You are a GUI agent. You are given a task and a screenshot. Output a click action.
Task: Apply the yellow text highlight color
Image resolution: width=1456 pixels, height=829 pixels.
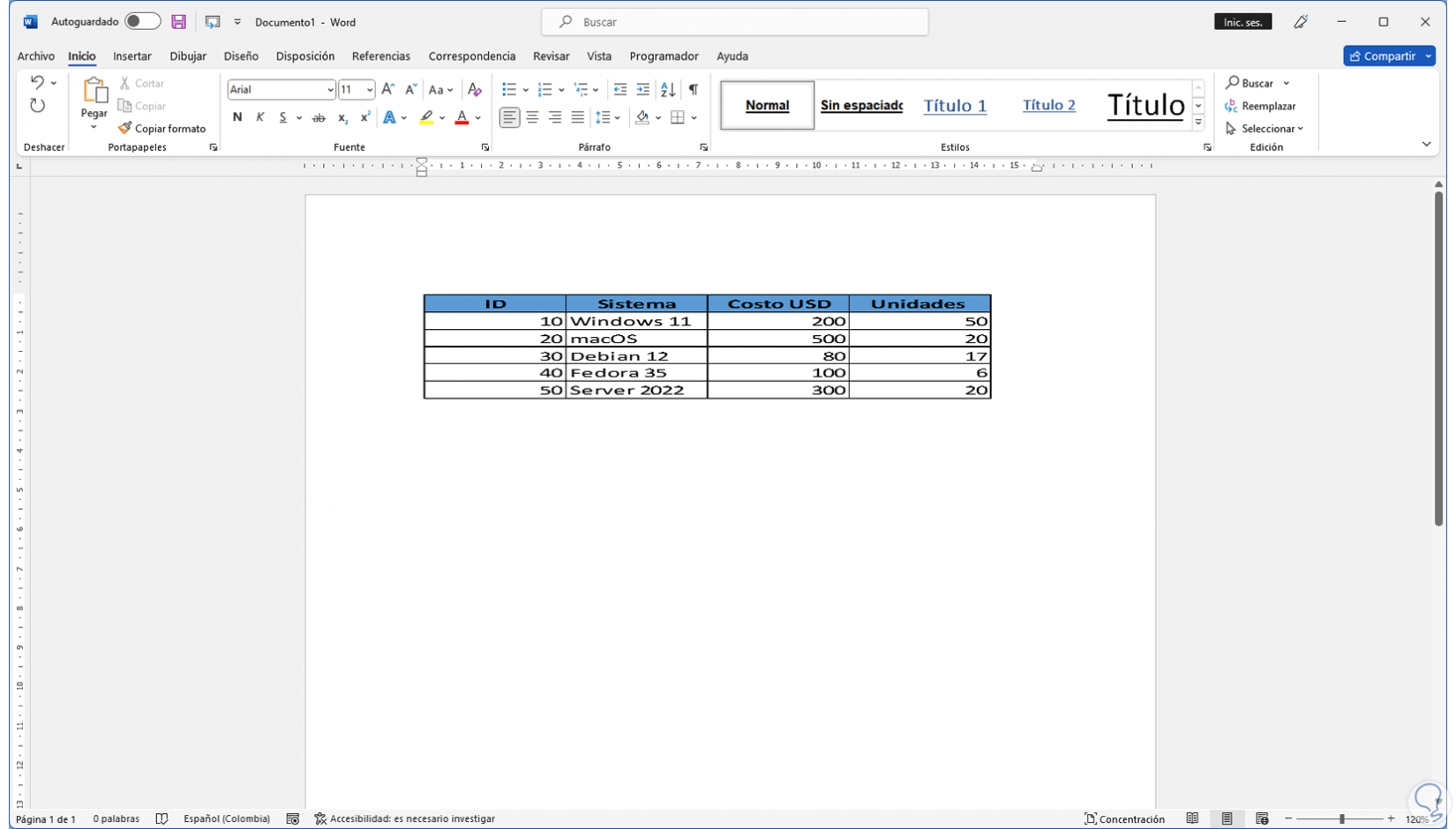click(426, 117)
